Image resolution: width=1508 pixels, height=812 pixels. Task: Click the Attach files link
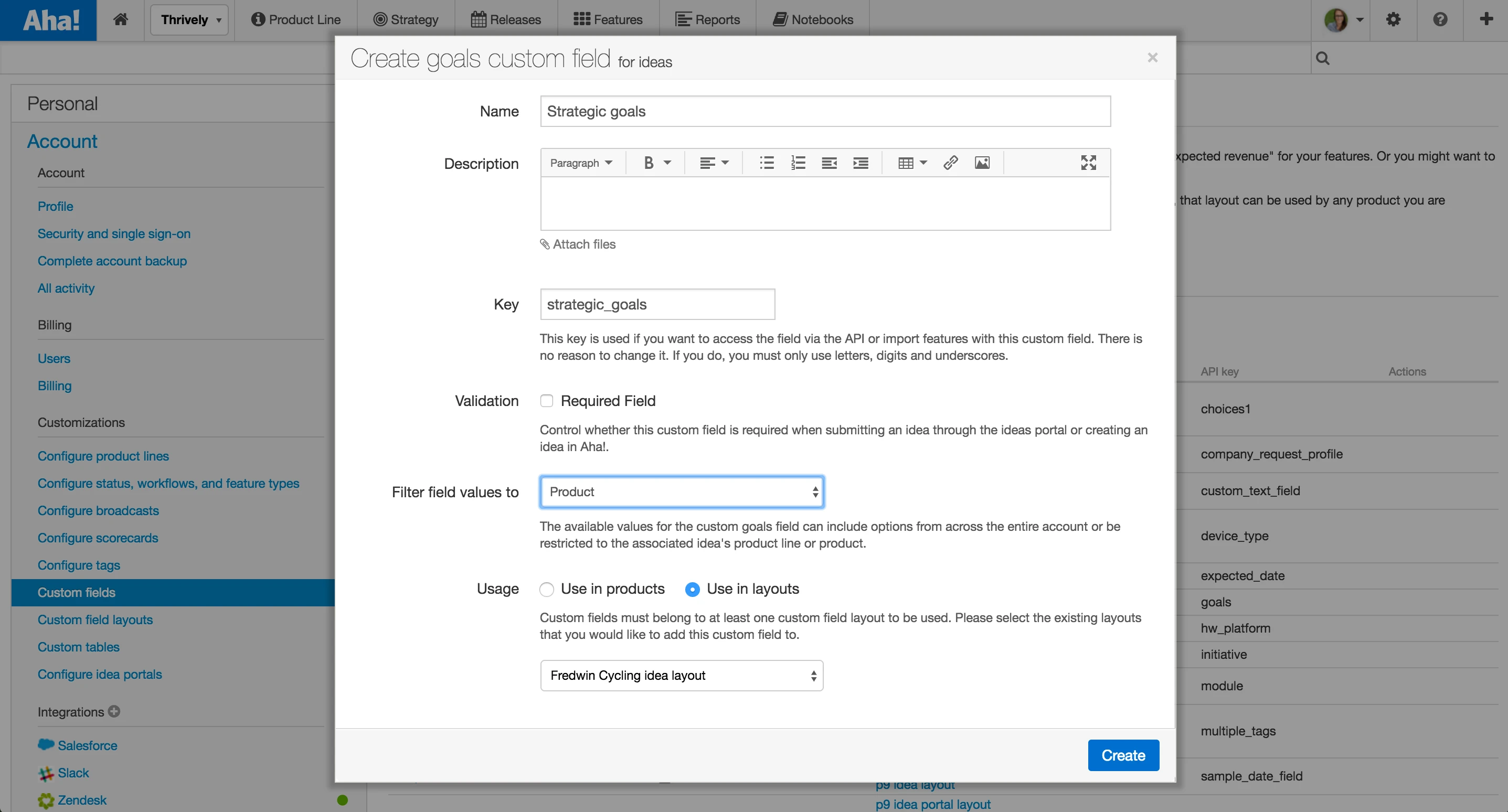(x=578, y=244)
